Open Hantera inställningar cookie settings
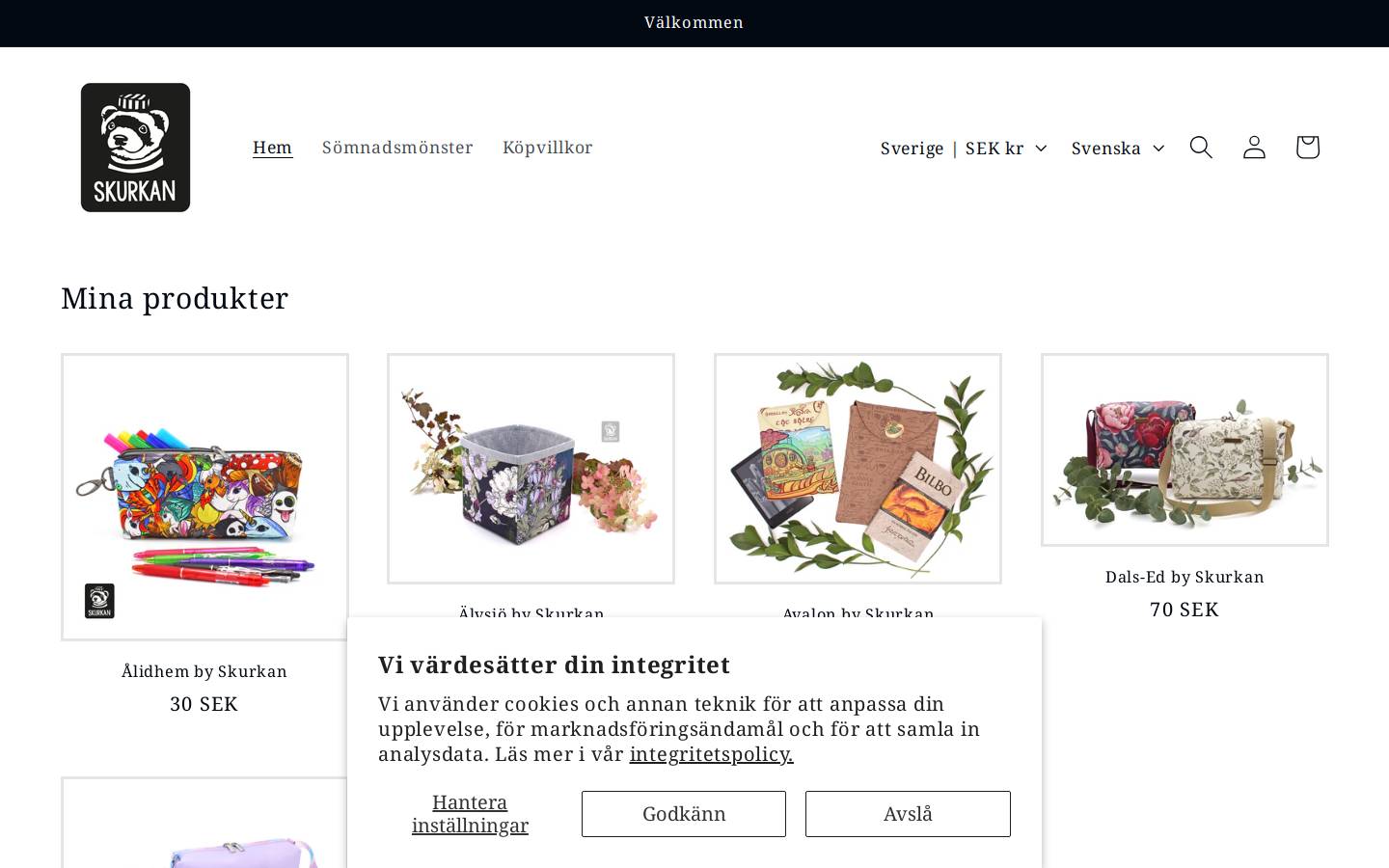This screenshot has width=1389, height=868. (x=470, y=814)
